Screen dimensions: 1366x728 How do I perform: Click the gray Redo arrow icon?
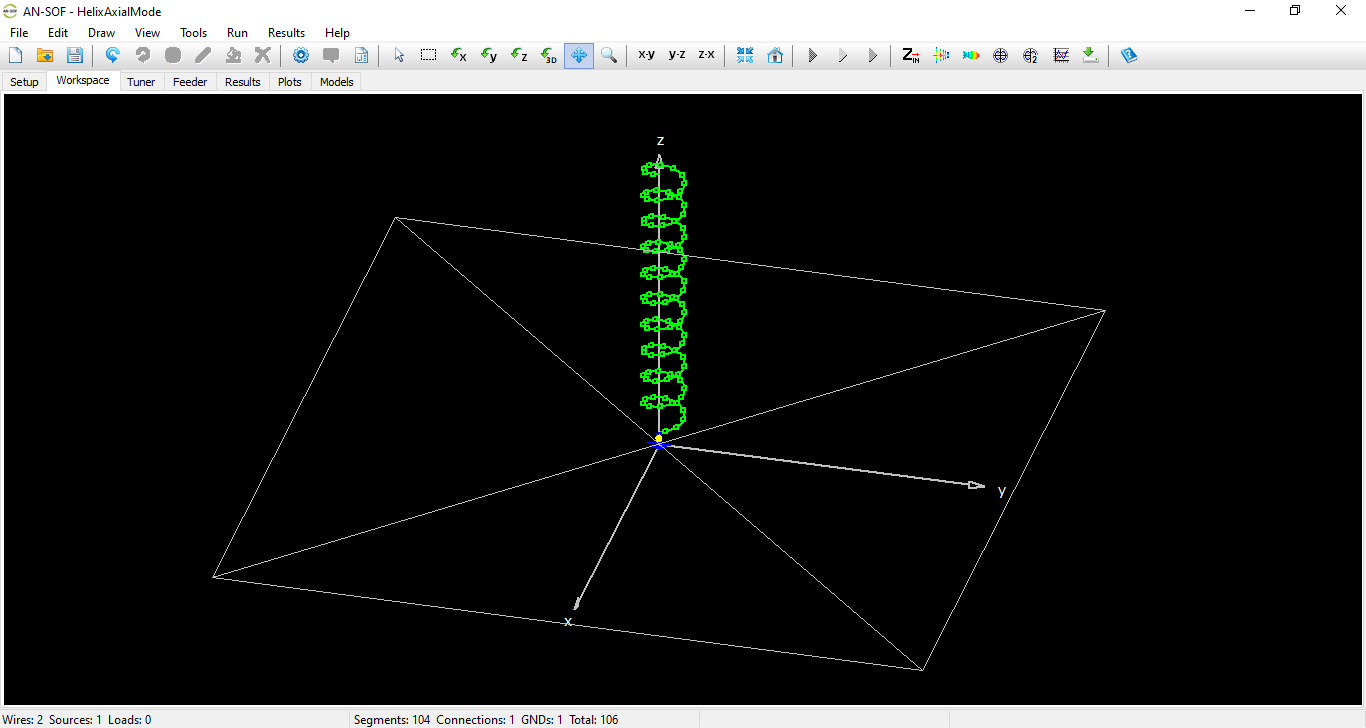(142, 55)
